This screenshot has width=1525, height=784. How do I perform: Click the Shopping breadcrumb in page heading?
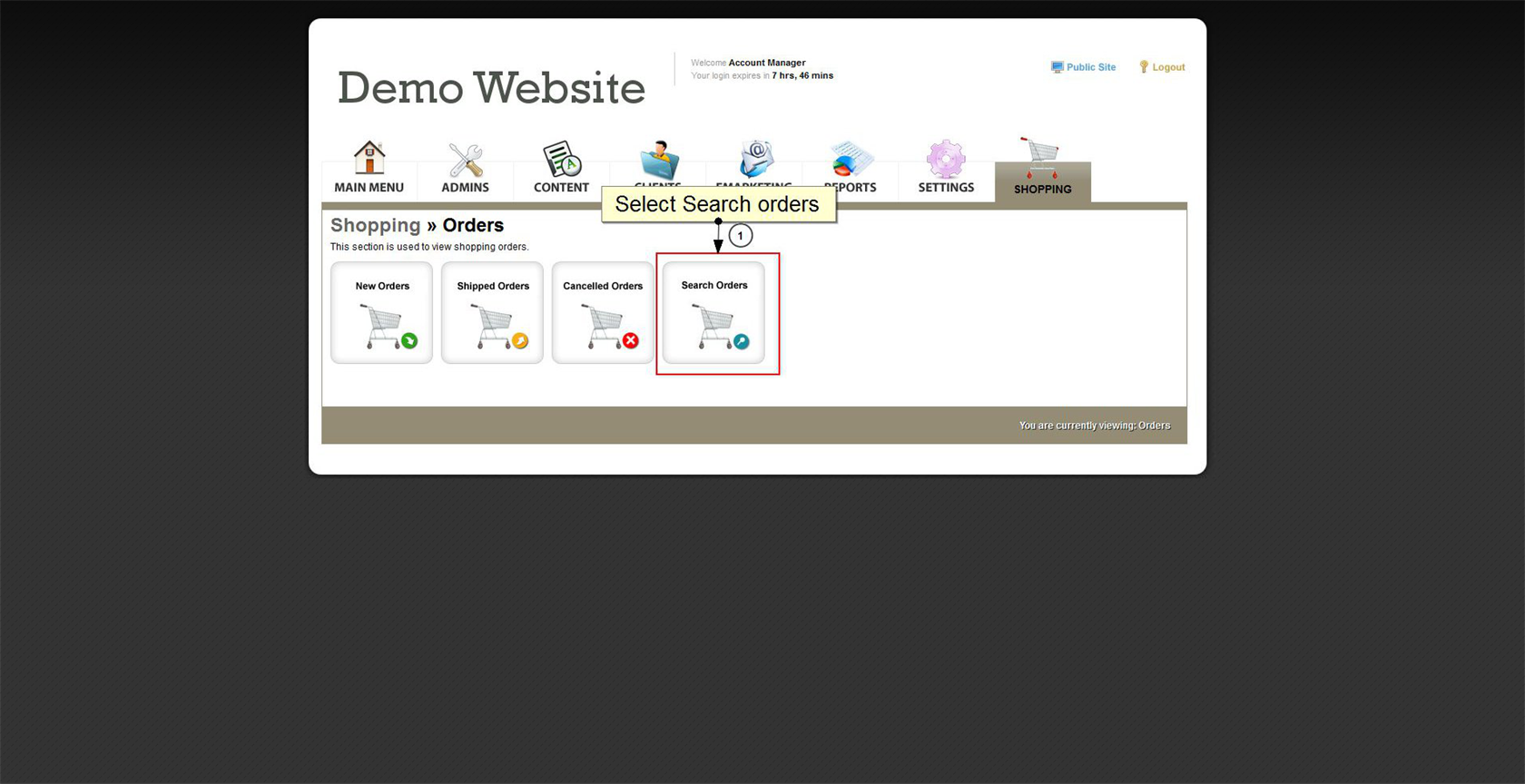[x=375, y=225]
